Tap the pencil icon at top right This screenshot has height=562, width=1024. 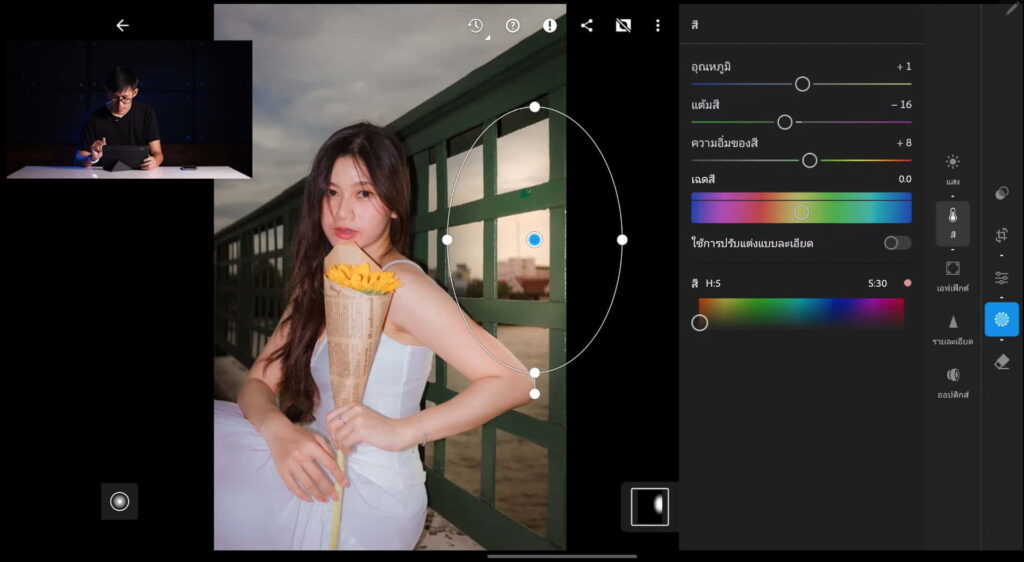tap(1011, 9)
